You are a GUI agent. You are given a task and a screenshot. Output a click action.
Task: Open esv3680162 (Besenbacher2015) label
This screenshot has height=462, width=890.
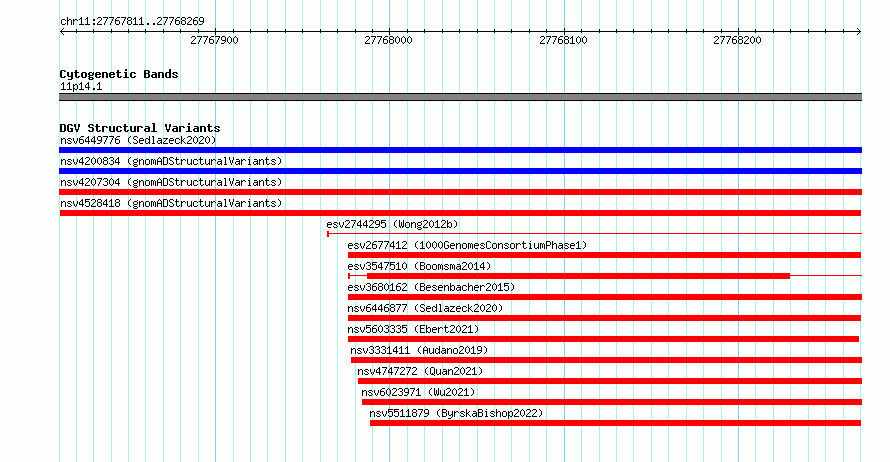(x=431, y=287)
